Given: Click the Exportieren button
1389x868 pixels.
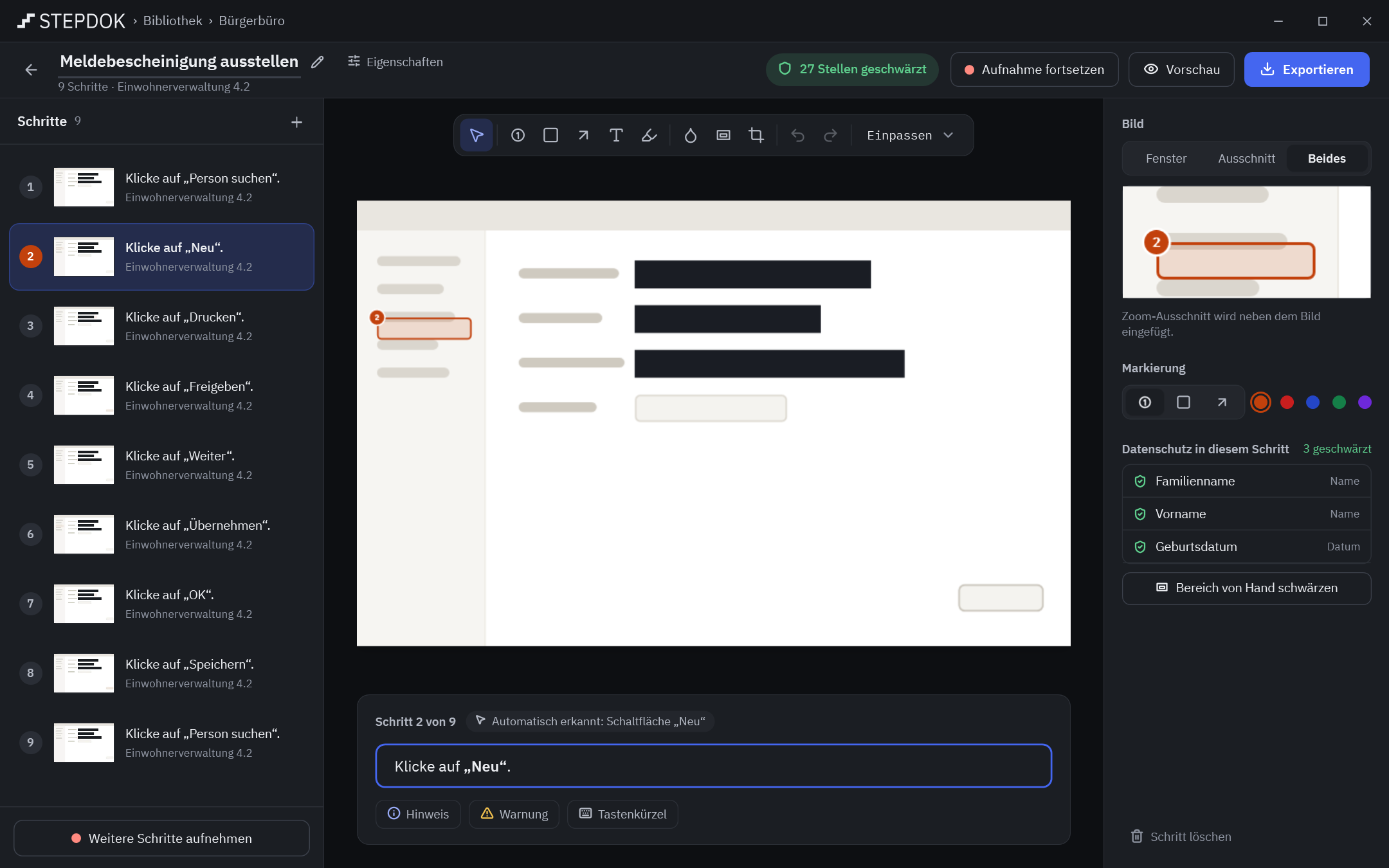Looking at the screenshot, I should click(1307, 69).
